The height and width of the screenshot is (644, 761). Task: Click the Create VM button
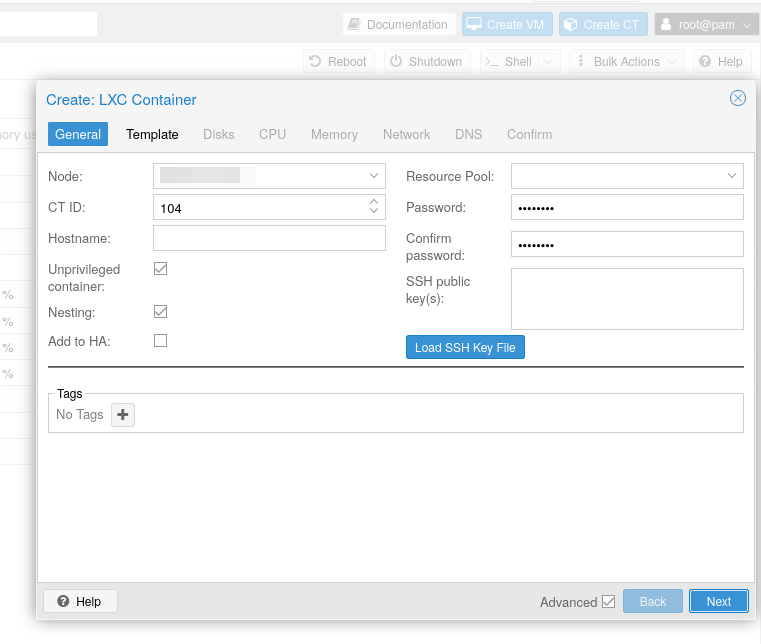coord(506,24)
